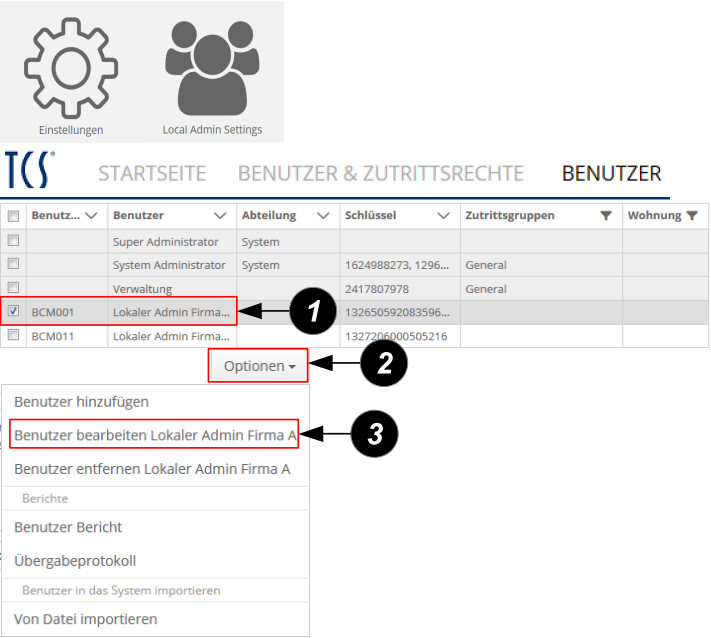This screenshot has height=638, width=711.
Task: Switch to the STARTSEITE tab
Action: pyautogui.click(x=152, y=173)
